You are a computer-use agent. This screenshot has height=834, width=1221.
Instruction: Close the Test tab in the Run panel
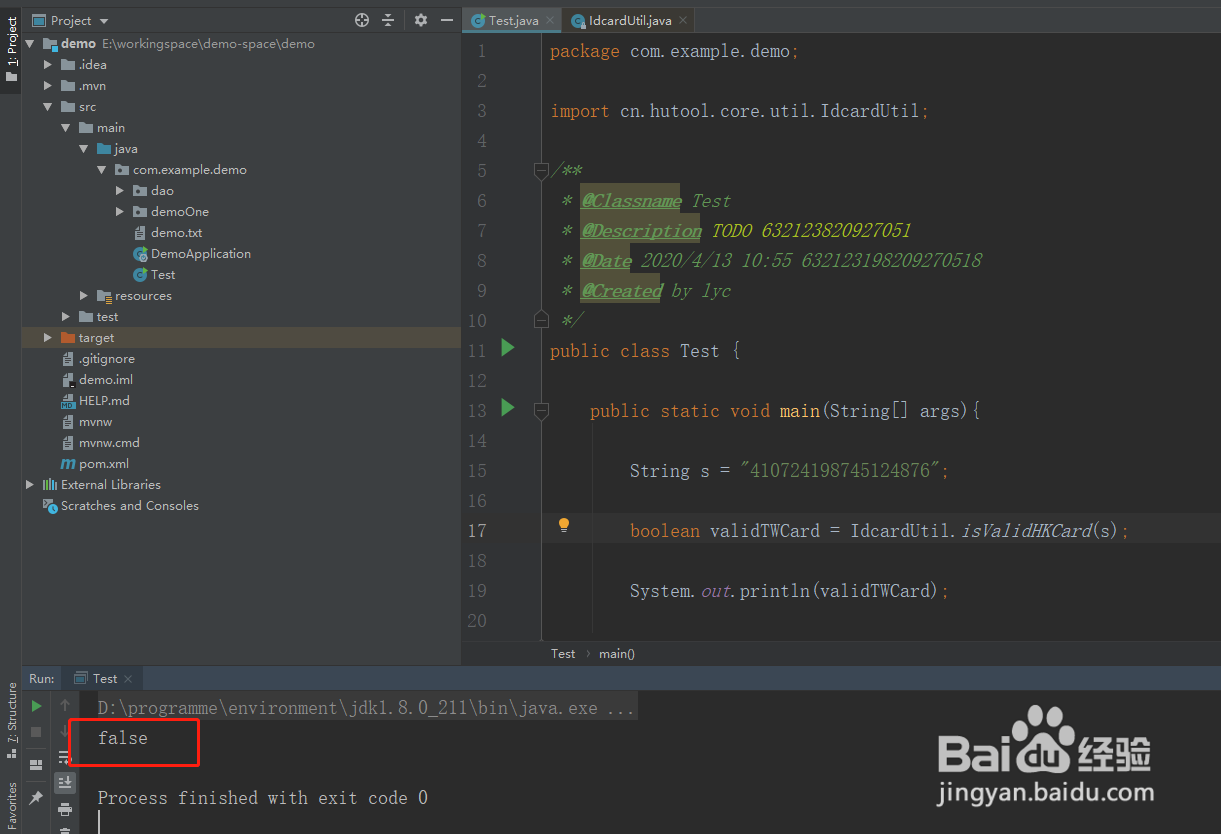(x=129, y=678)
